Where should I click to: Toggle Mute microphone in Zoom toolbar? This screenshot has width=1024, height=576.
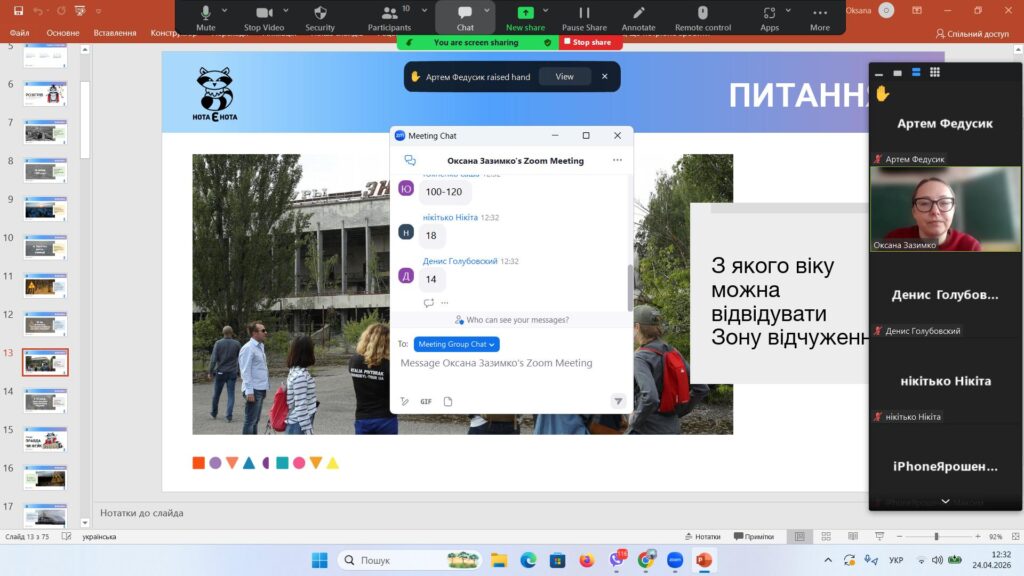[205, 14]
